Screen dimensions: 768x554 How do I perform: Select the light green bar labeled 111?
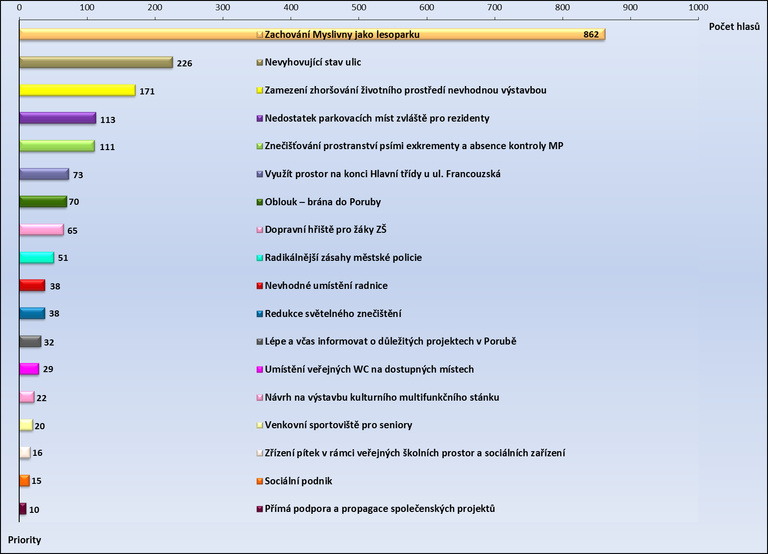(x=57, y=146)
